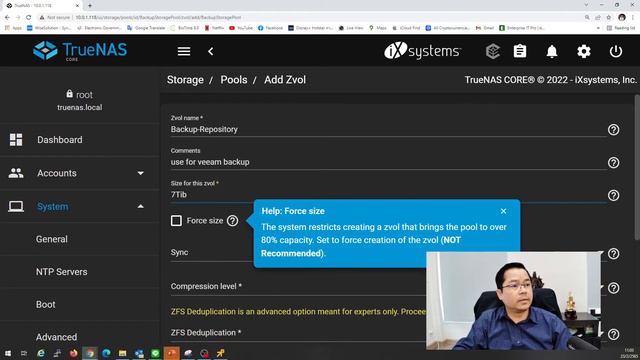Open Windows Start menu
The height and width of the screenshot is (360, 640).
tap(8, 353)
